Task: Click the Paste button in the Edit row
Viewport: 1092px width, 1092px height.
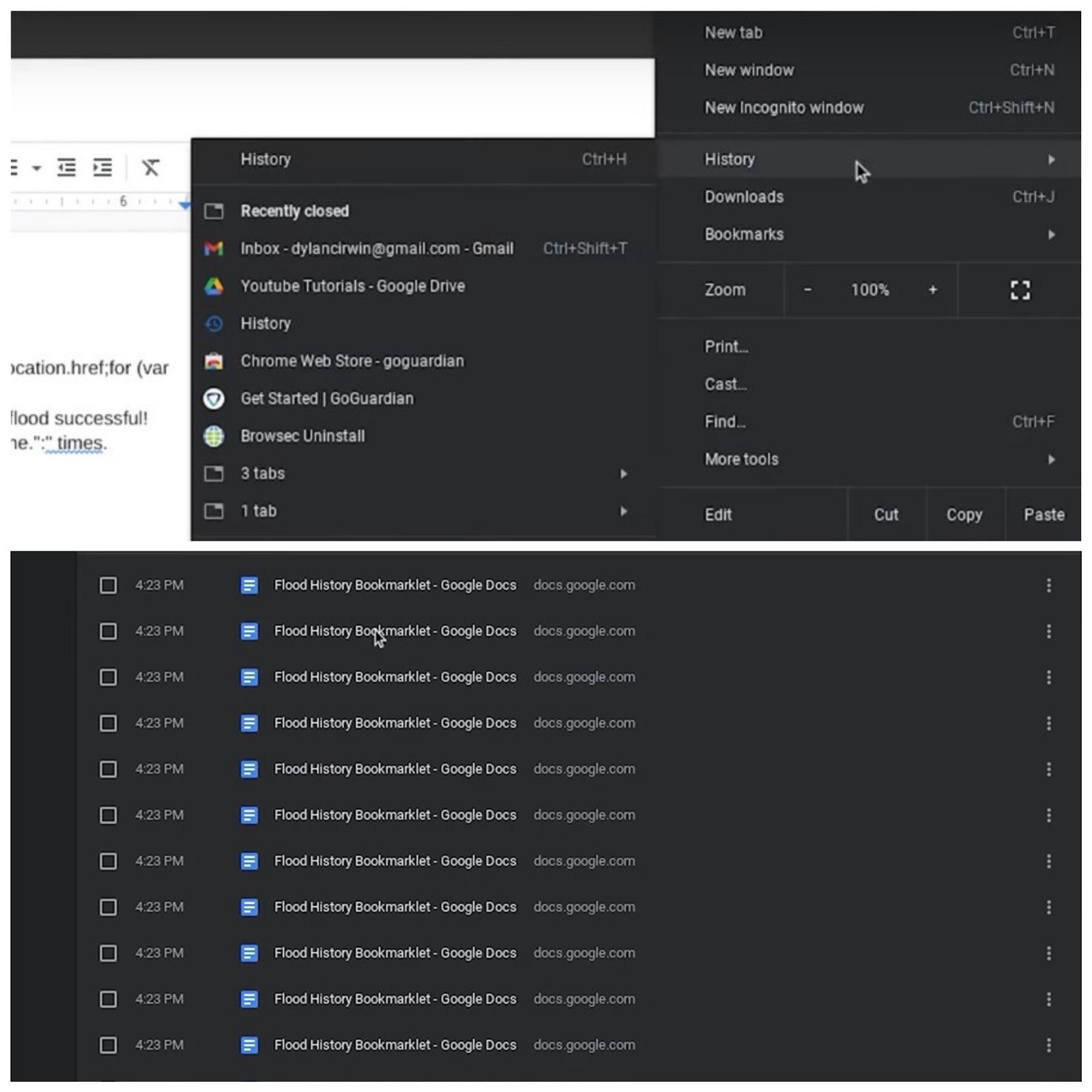Action: click(1044, 515)
